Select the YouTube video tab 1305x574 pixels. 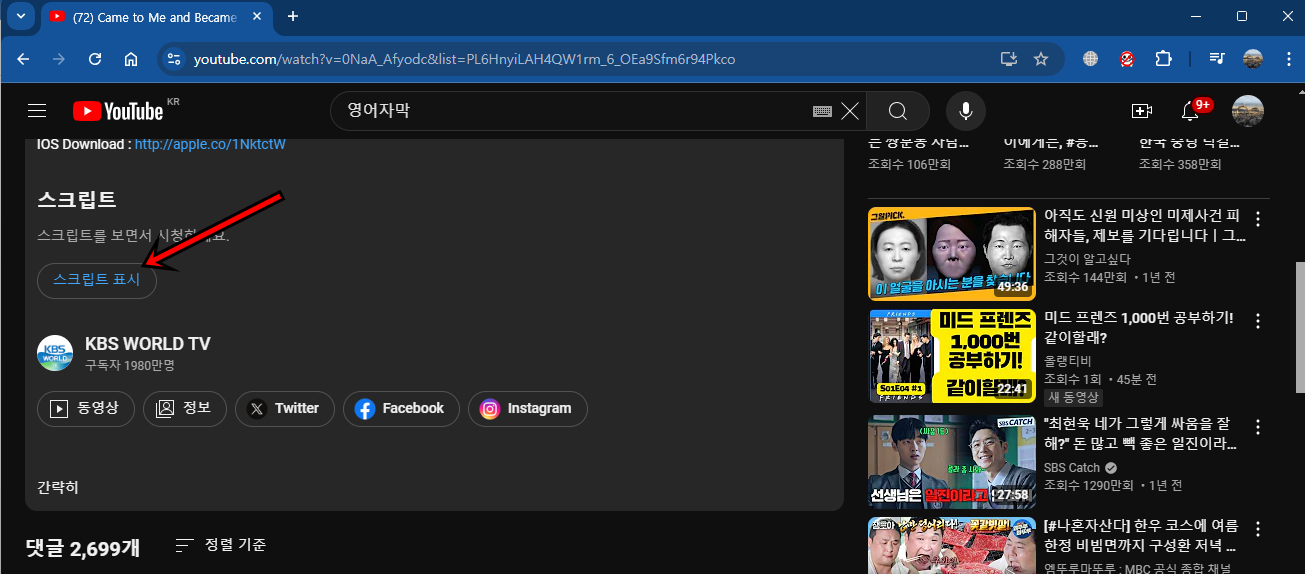(x=157, y=17)
